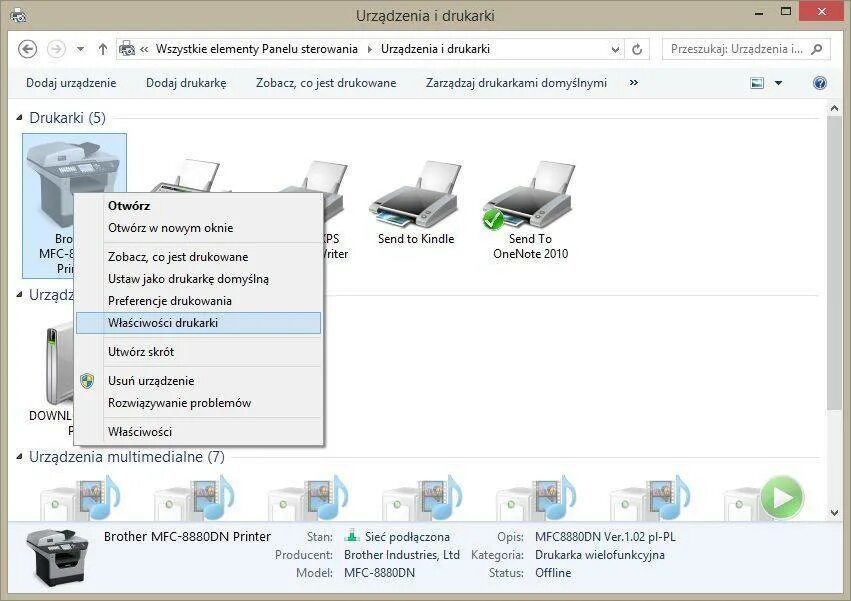Click the 'Sieć podłączona' status text
The image size is (851, 601).
pos(407,537)
